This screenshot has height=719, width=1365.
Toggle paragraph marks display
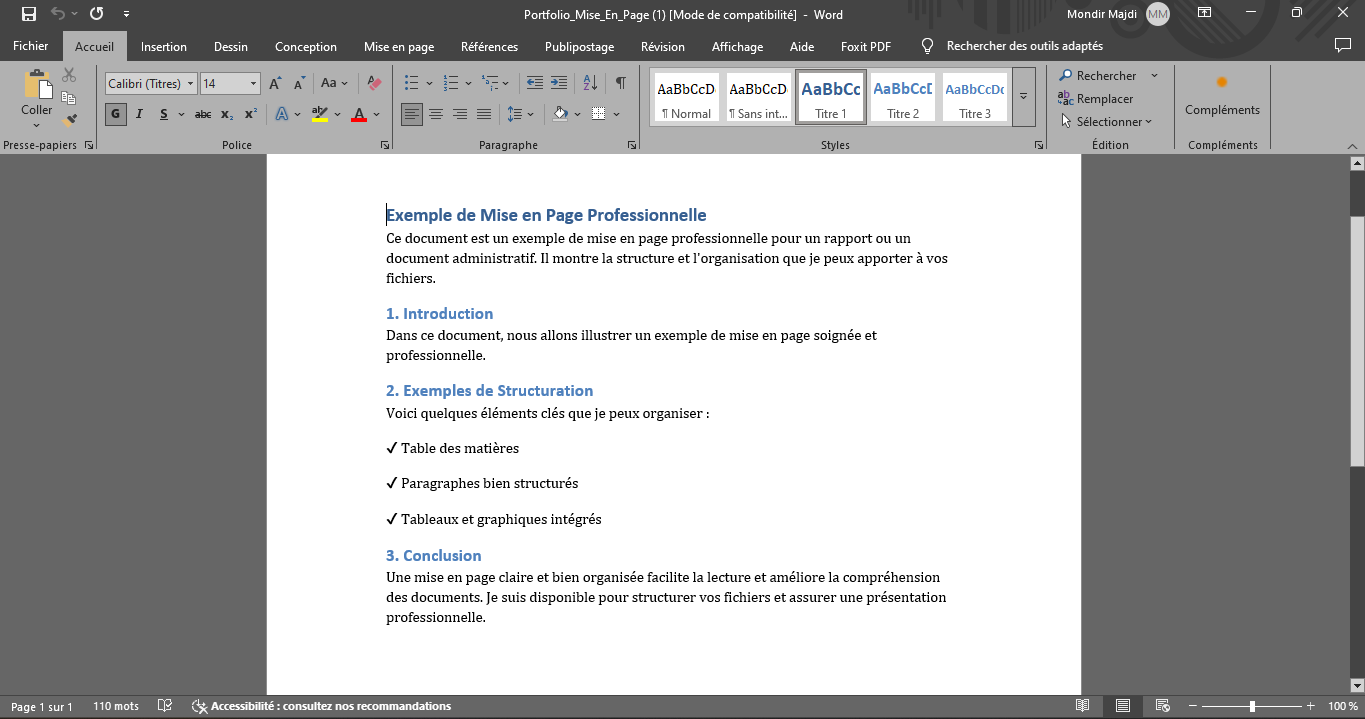point(621,84)
